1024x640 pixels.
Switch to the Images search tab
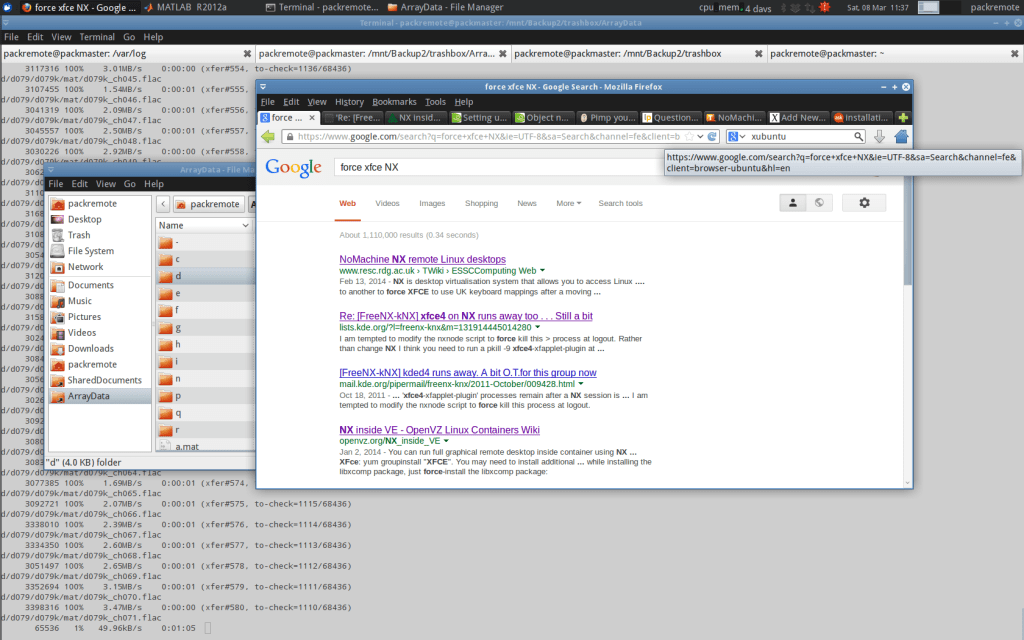click(x=432, y=203)
